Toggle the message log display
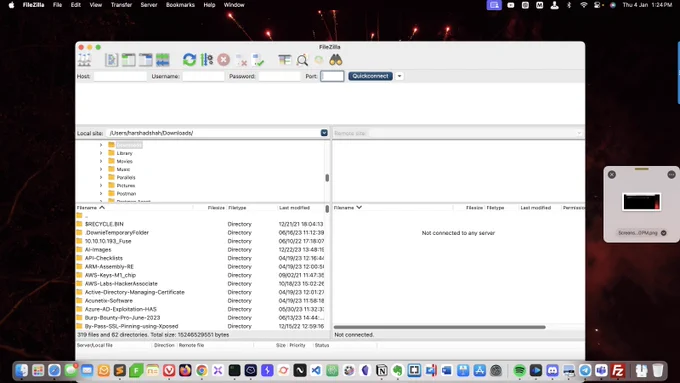The image size is (680, 383). coord(111,60)
